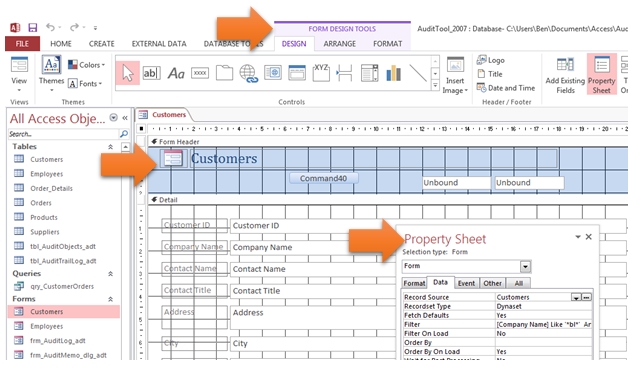This screenshot has width=641, height=369.
Task: Click the Save icon in quick access toolbar
Action: pyautogui.click(x=33, y=28)
